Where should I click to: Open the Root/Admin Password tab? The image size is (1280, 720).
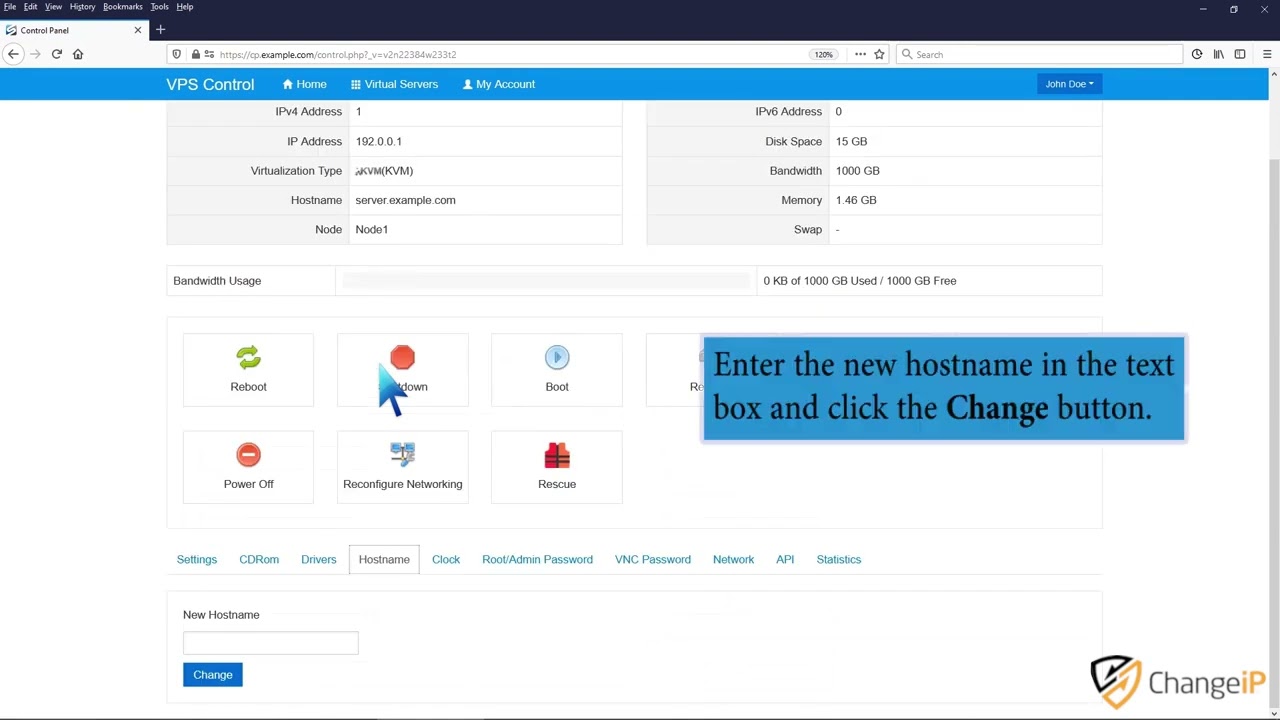click(537, 559)
